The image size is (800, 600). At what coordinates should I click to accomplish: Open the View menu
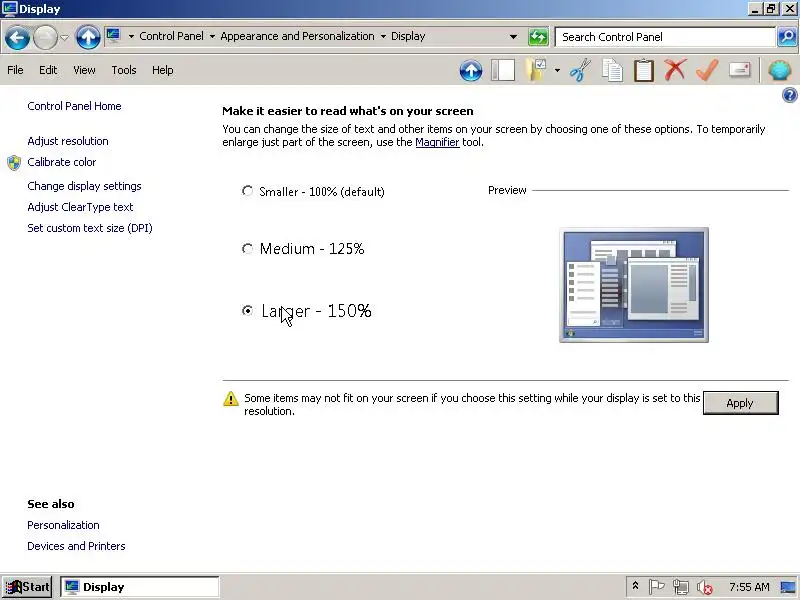pos(84,70)
